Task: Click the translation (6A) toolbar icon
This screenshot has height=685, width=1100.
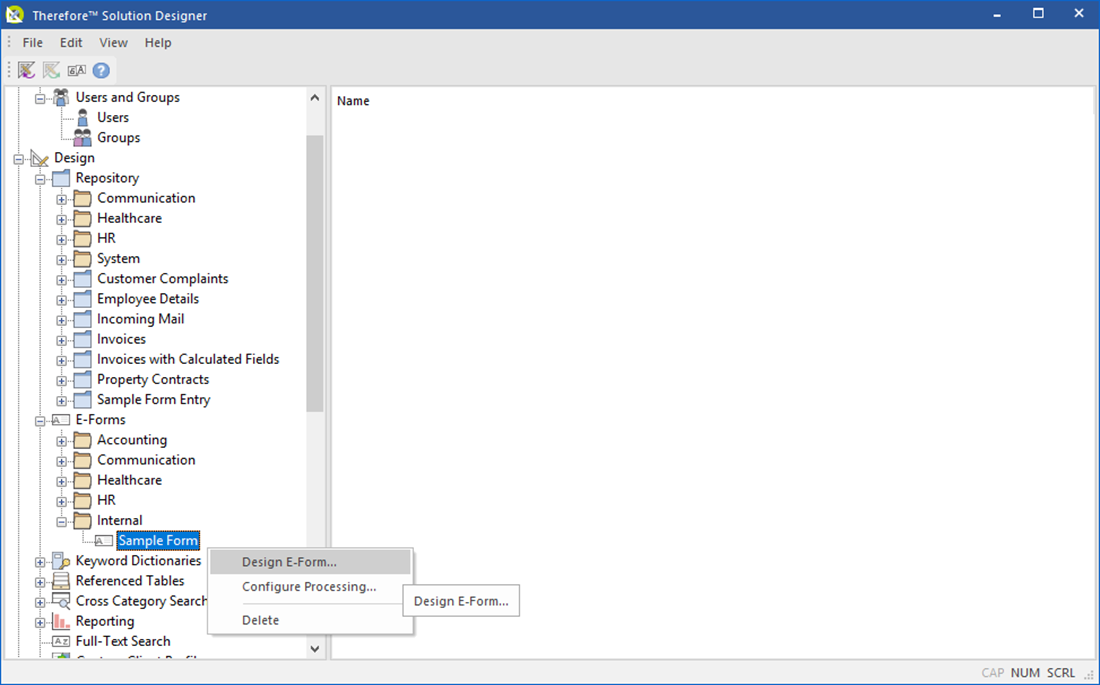Action: [76, 70]
